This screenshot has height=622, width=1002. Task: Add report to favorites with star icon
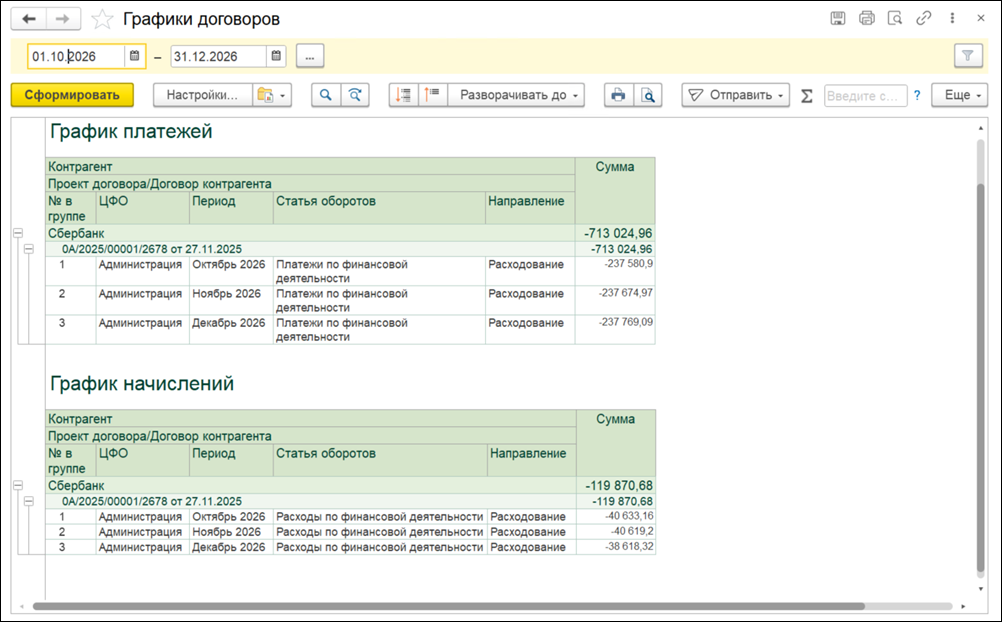pyautogui.click(x=102, y=19)
